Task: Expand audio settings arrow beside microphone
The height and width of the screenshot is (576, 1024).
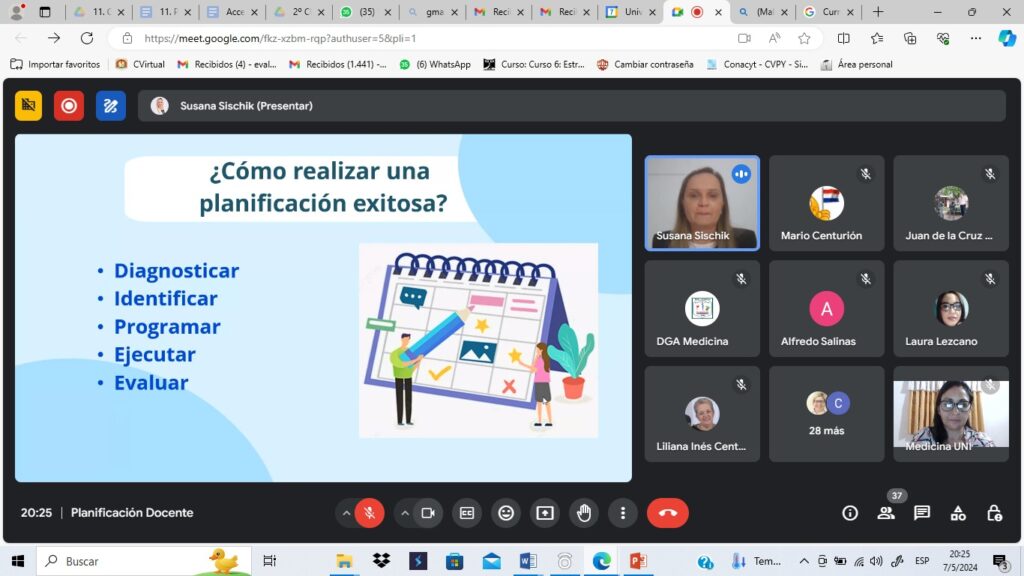Action: click(346, 513)
